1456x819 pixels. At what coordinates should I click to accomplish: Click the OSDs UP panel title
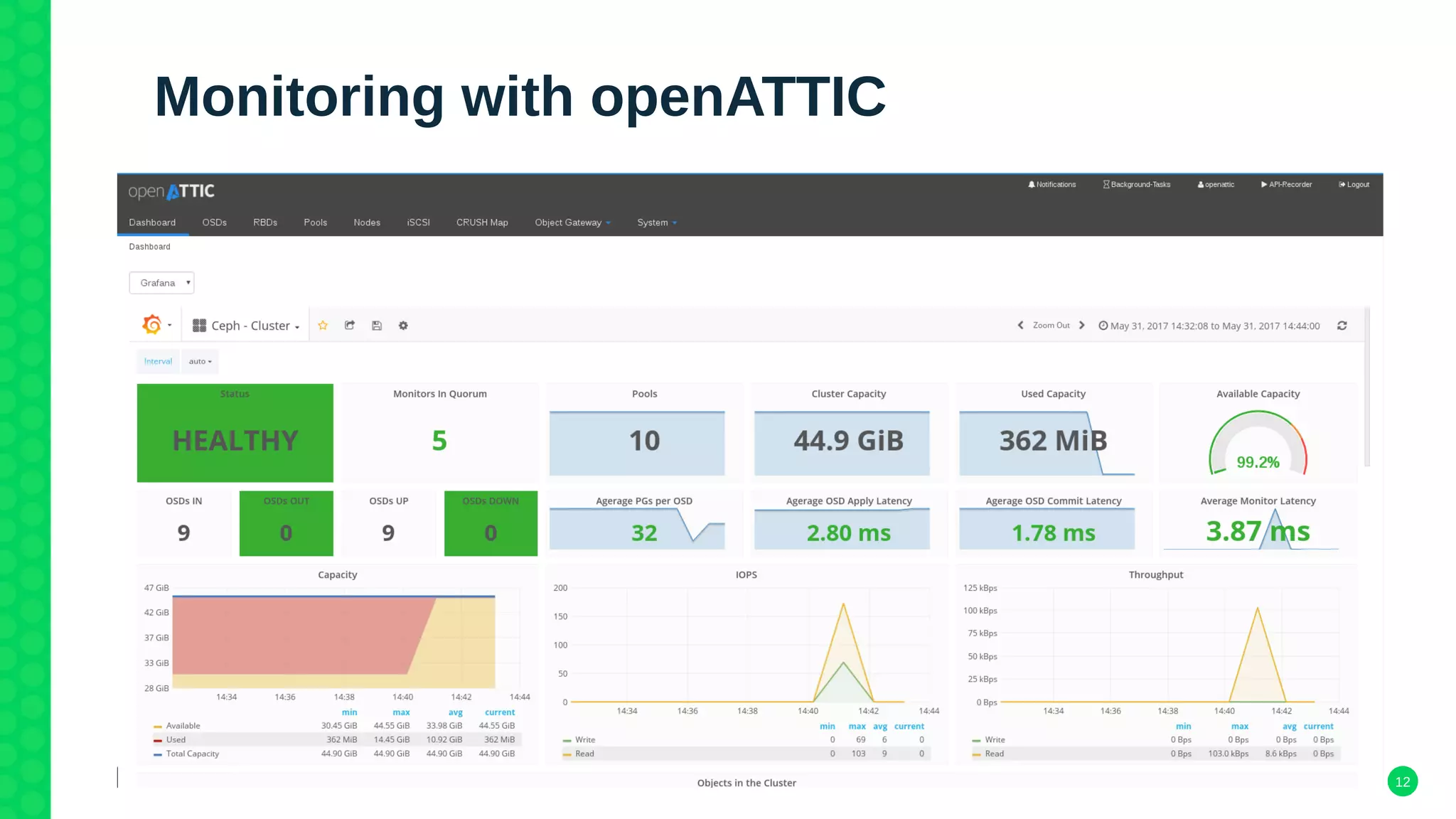[388, 501]
